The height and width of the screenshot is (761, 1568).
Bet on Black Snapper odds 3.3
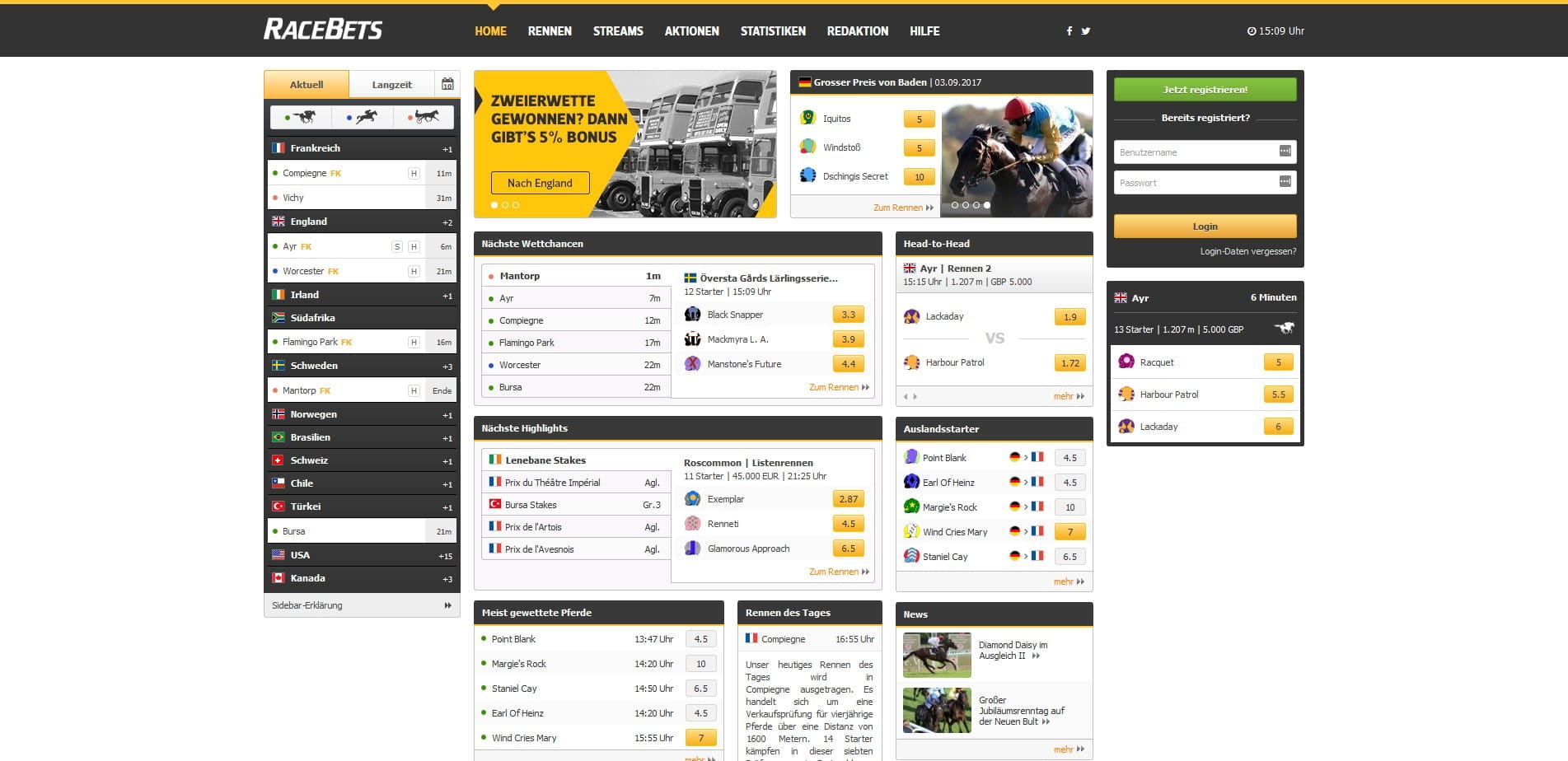(x=848, y=315)
